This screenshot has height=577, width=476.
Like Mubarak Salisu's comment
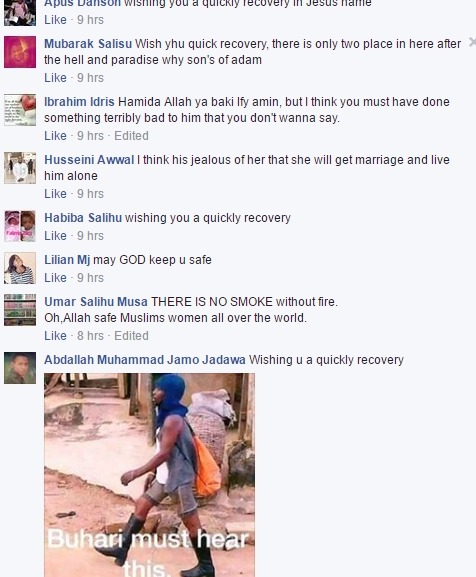[x=55, y=78]
